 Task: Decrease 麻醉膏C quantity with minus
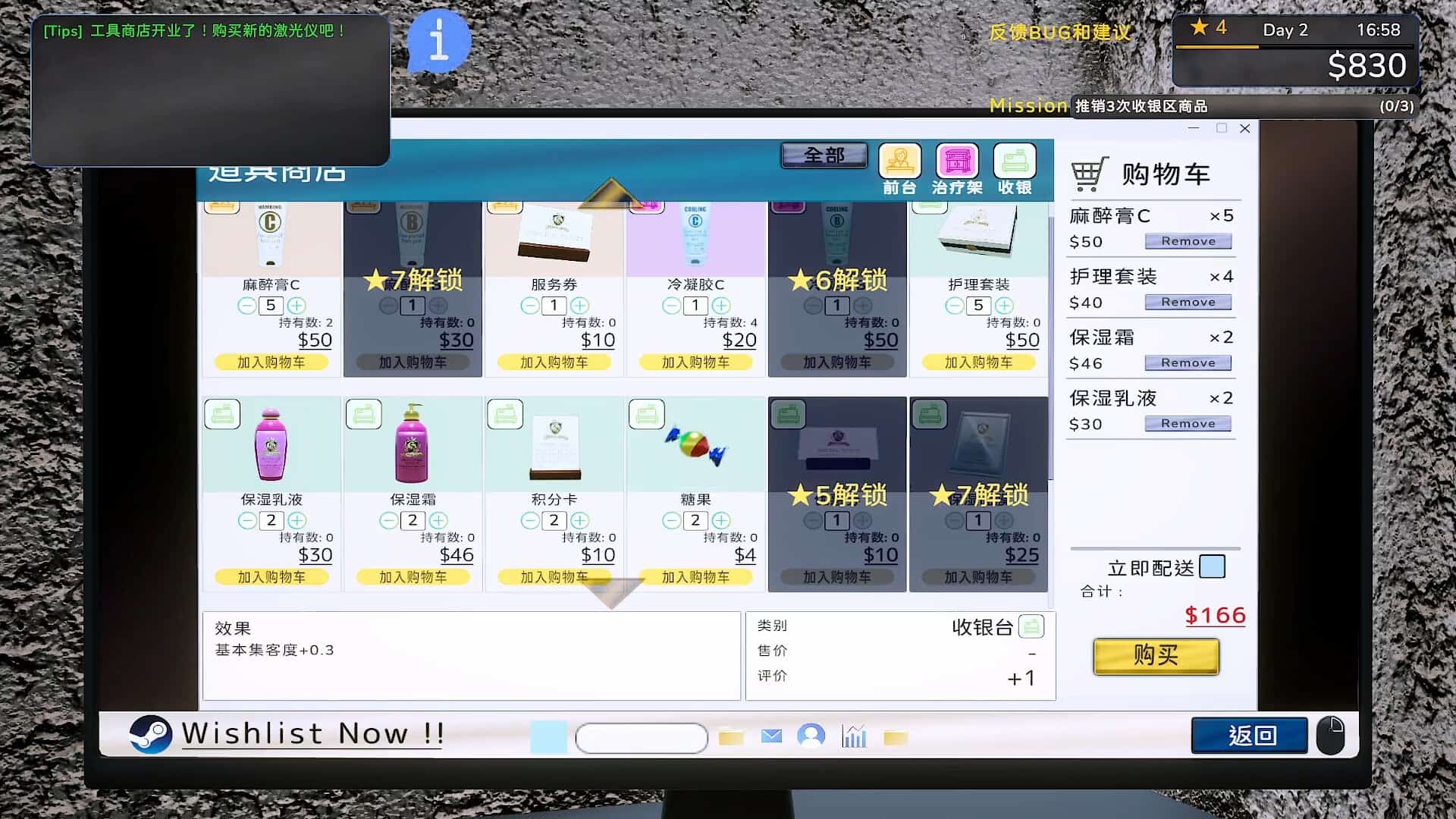point(246,306)
